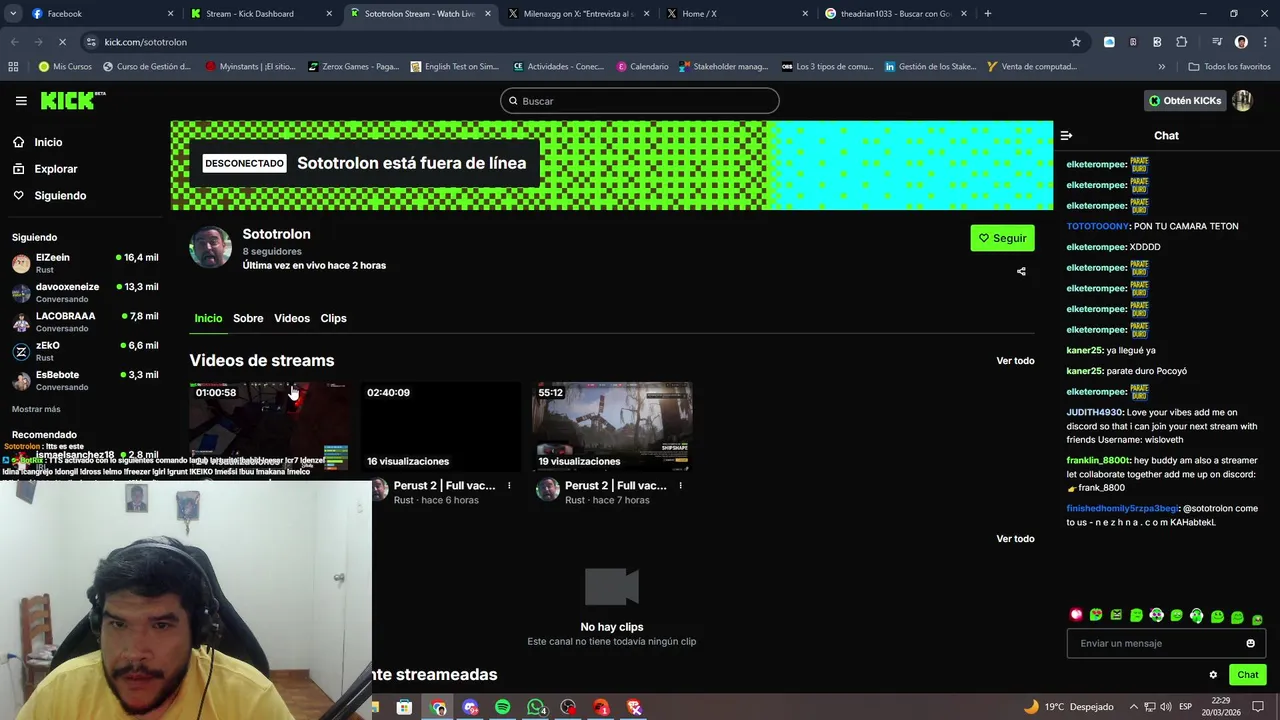The height and width of the screenshot is (720, 1280).
Task: Show hidden bookmarks overflow chevron
Action: point(1162,67)
